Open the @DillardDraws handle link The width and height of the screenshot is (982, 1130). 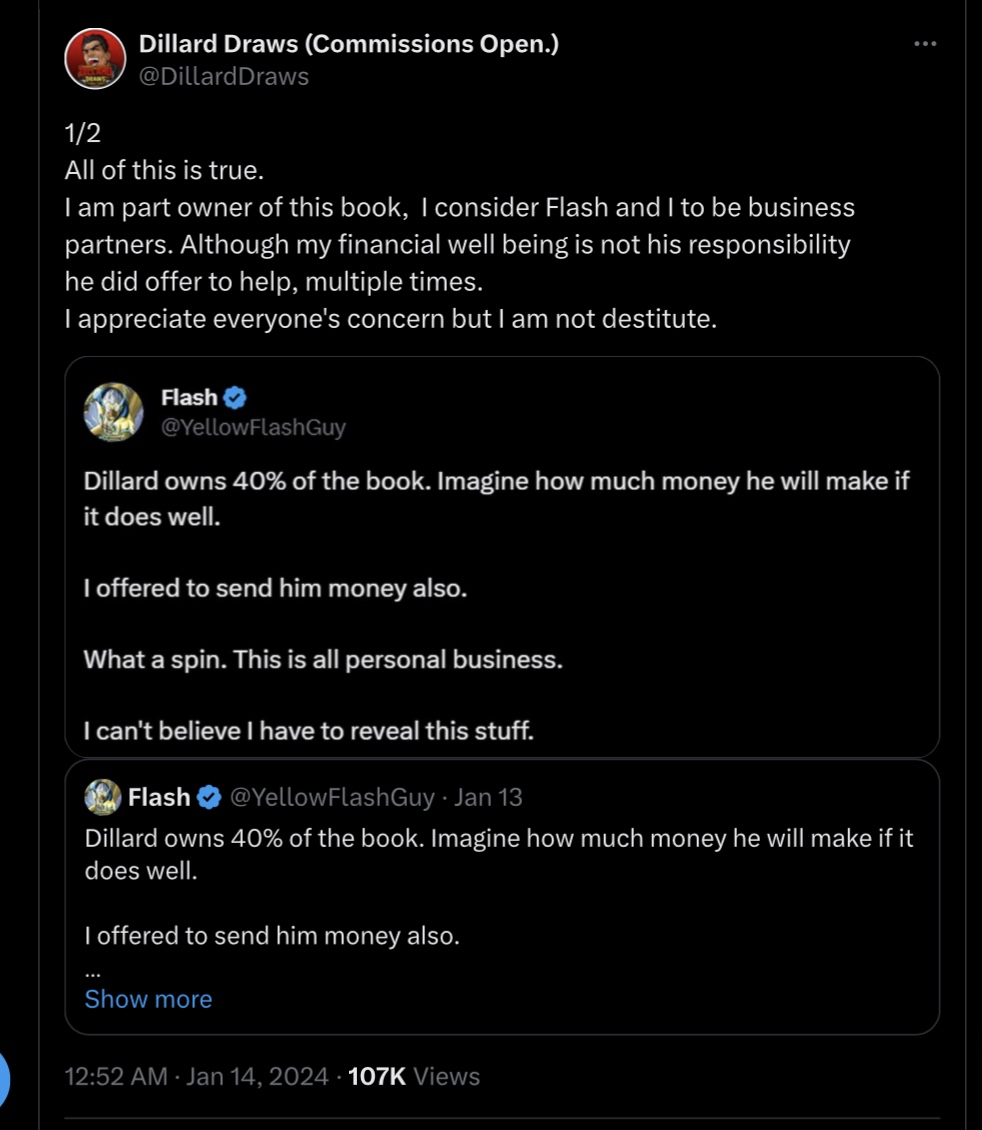point(223,76)
